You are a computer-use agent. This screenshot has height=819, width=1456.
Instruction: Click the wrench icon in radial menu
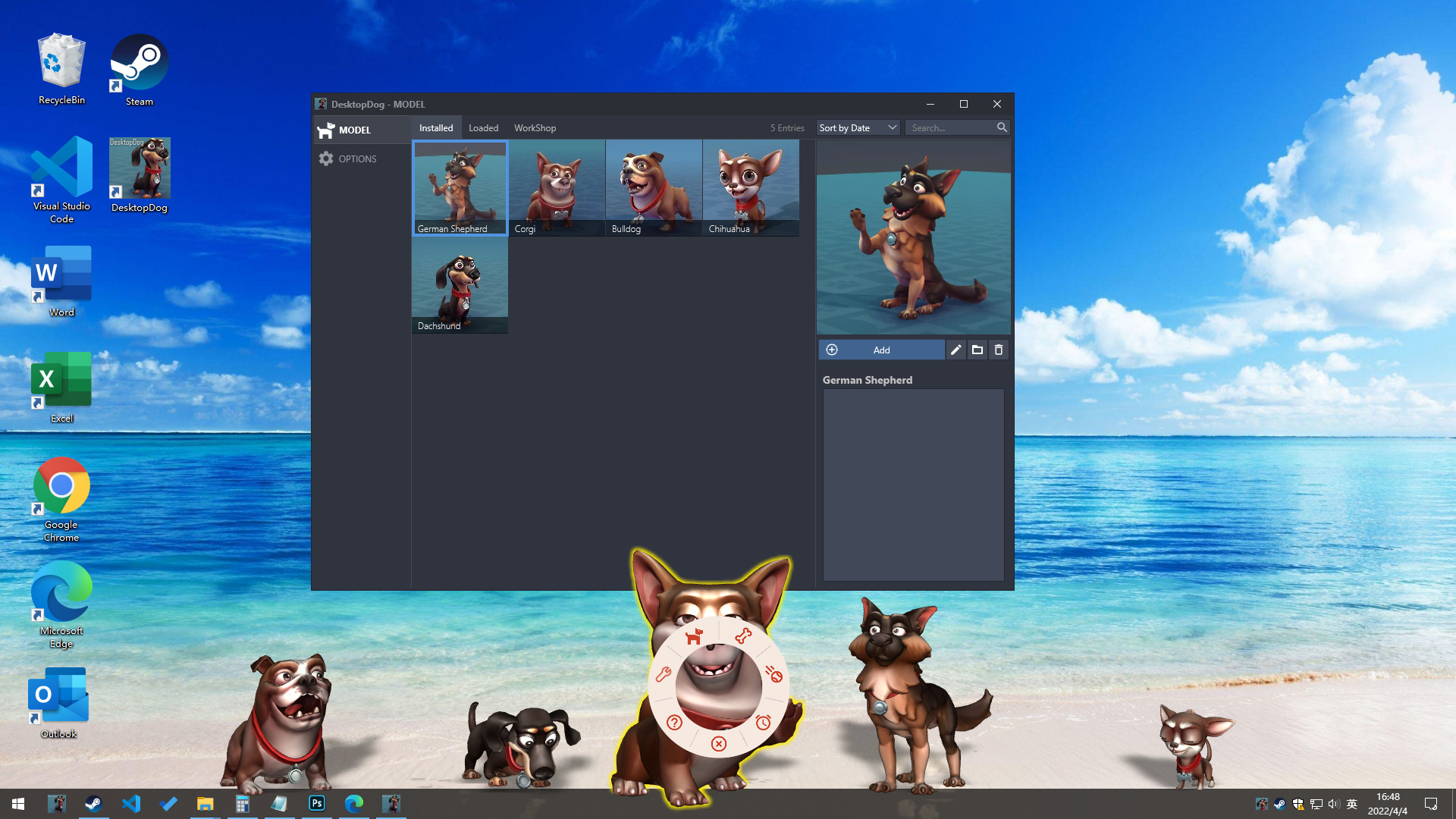click(664, 673)
